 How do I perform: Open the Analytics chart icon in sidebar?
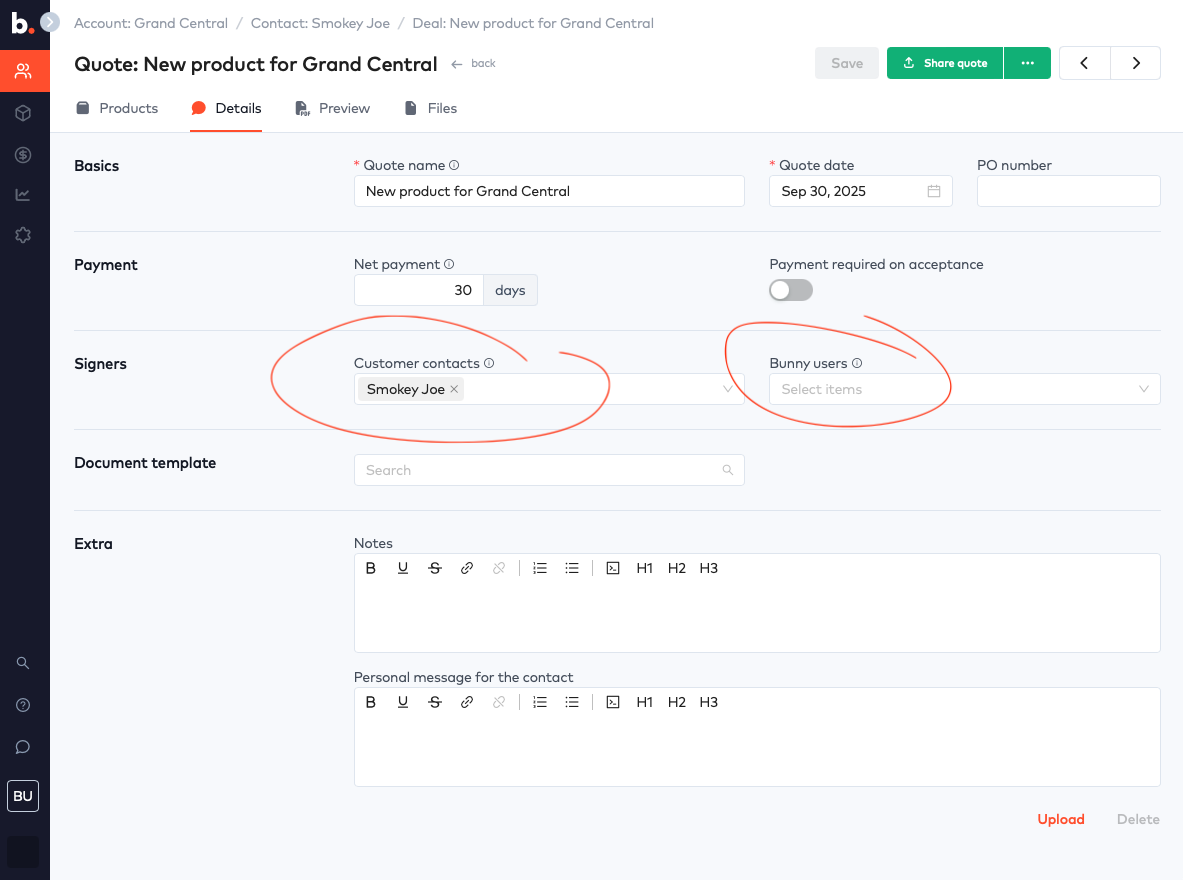click(23, 195)
